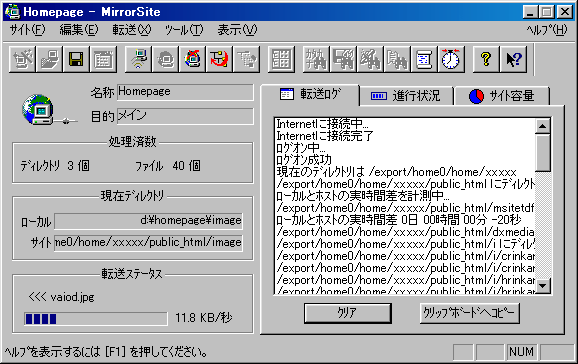Click the open site folder toolbar icon
578x364 pixels.
[49, 59]
